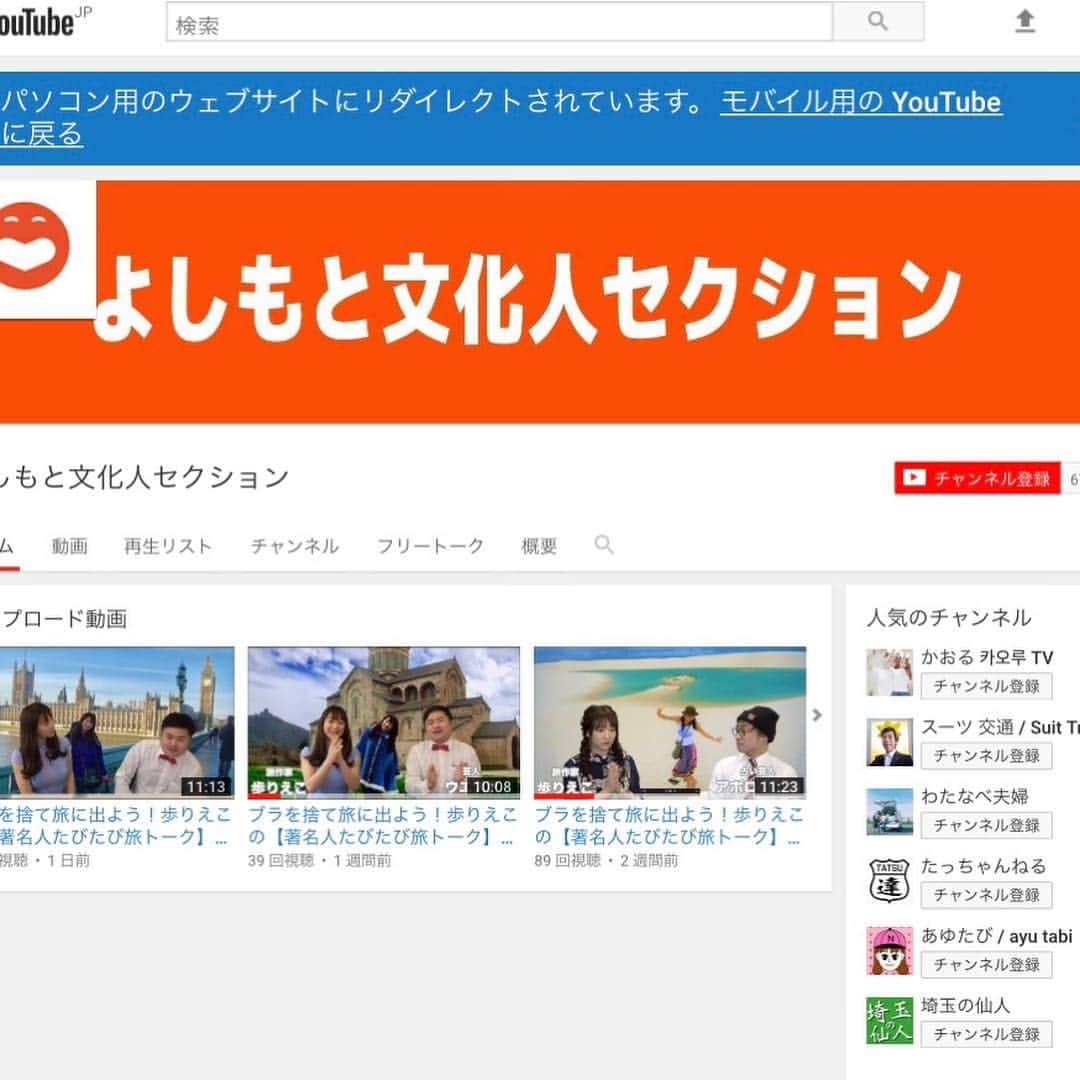Open かおる 카오루 TV channel avatar
Image resolution: width=1080 pixels, height=1080 pixels.
(889, 672)
